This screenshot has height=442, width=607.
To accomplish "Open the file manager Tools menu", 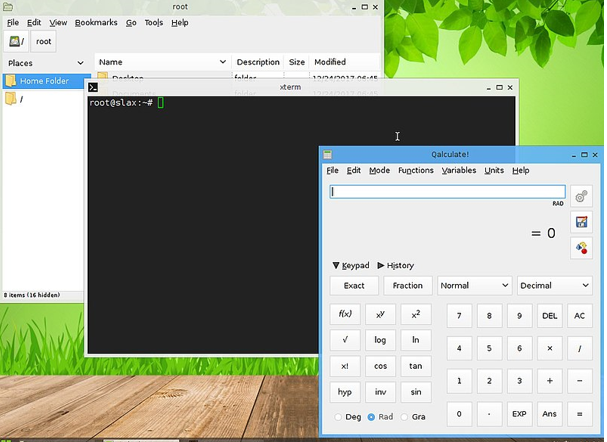I will (x=154, y=22).
